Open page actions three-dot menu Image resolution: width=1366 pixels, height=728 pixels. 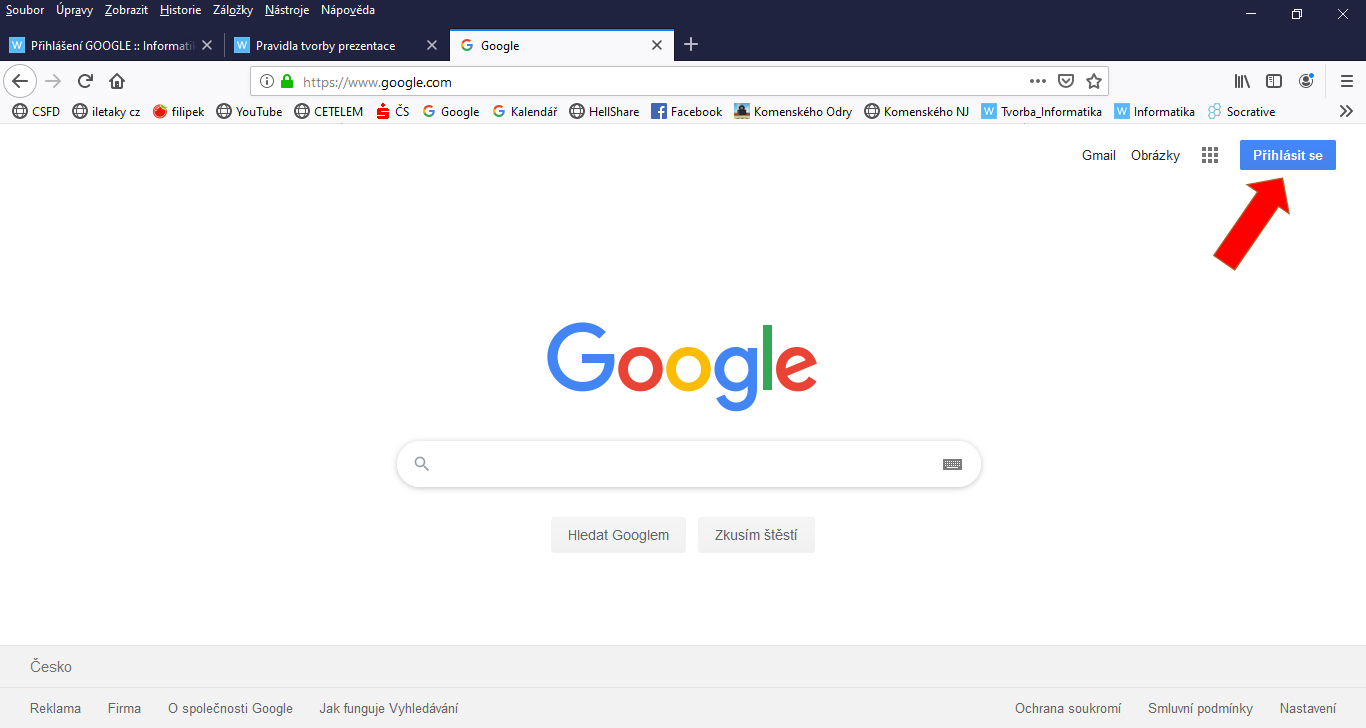pyautogui.click(x=1038, y=81)
